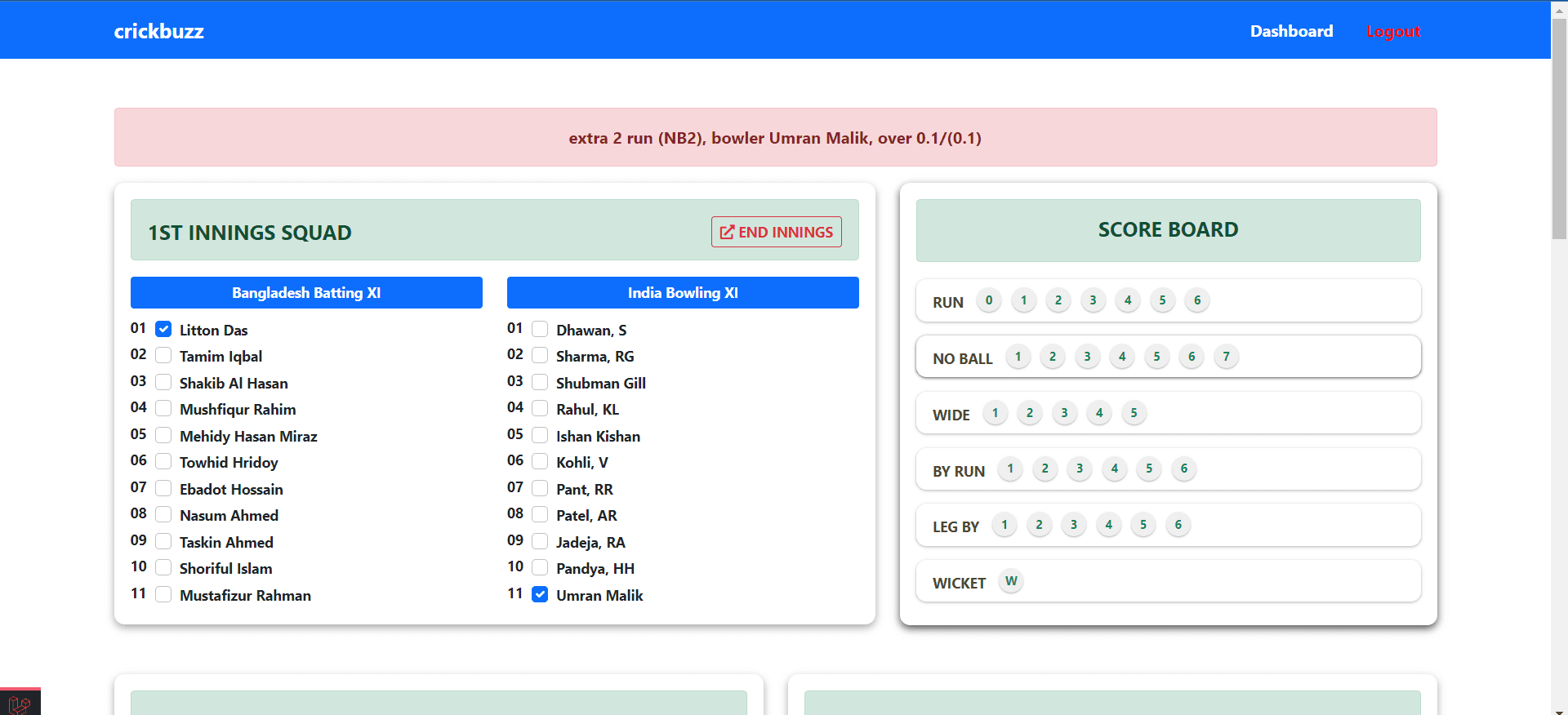Record 5 runs in RUN row
Image resolution: width=1568 pixels, height=715 pixels.
(x=1162, y=300)
